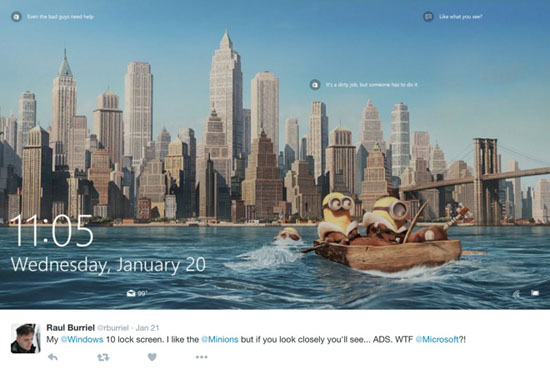Click the camera icon beside 'Even the bad guys need help'
The image size is (550, 375).
(16, 16)
